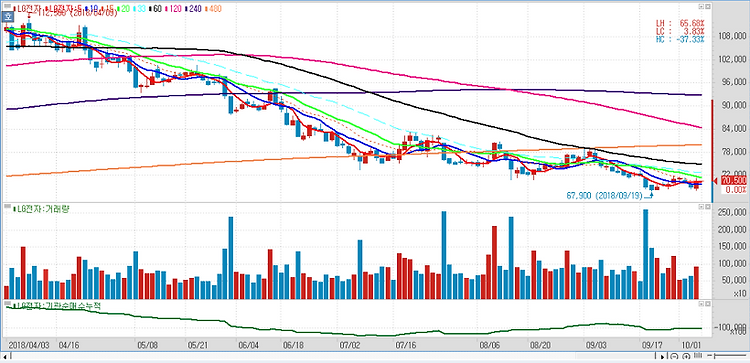Image resolution: width=750 pixels, height=363 pixels.
Task: Close the volume panel
Action: tap(708, 207)
